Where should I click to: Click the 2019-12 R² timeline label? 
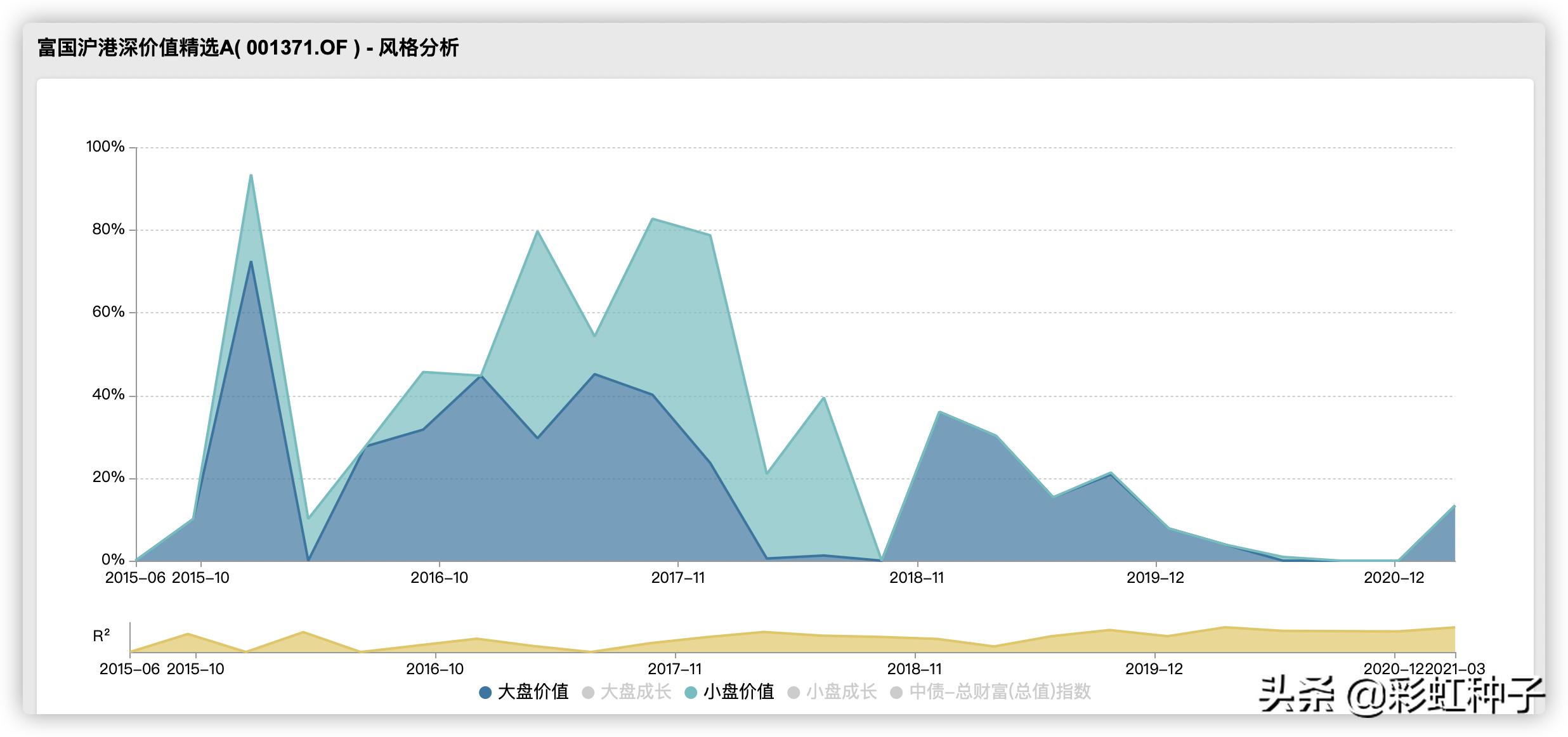tap(1154, 669)
